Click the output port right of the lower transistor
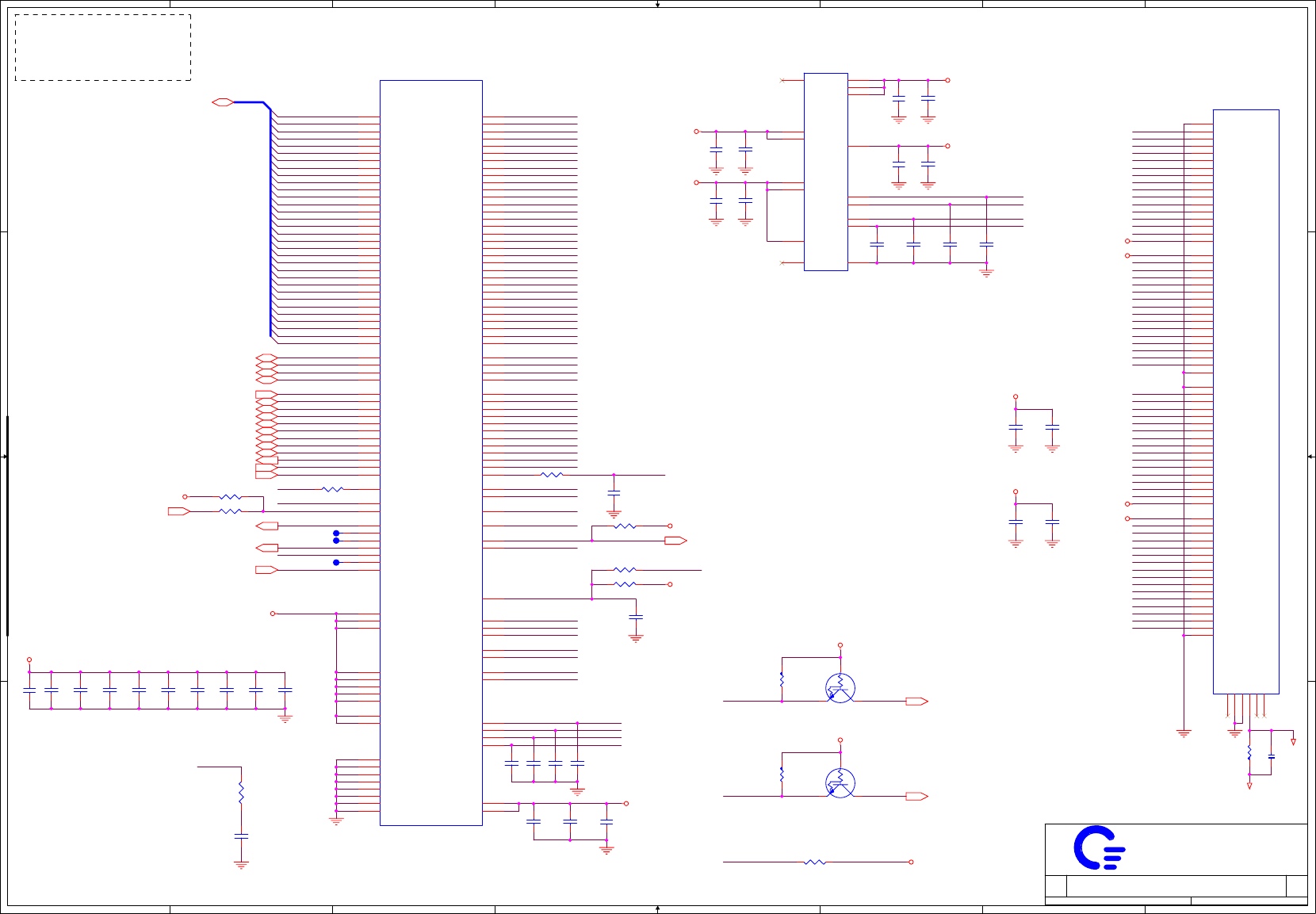The width and height of the screenshot is (1316, 914). pyautogui.click(x=916, y=797)
